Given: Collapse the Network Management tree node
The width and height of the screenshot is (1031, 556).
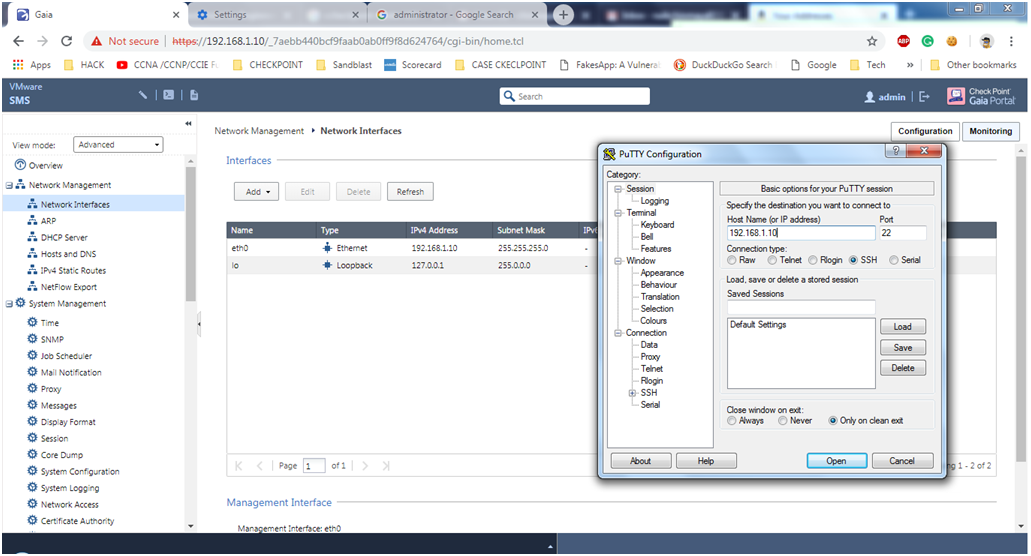Looking at the screenshot, I should [9, 185].
